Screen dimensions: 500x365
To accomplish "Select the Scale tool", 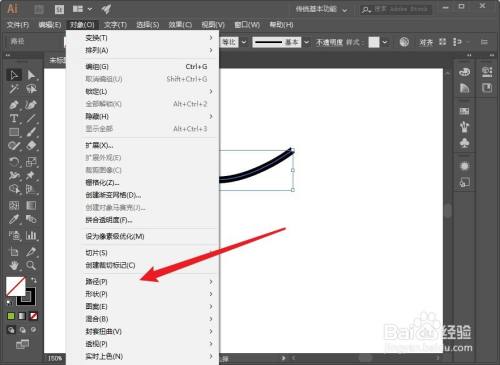I will (31, 162).
